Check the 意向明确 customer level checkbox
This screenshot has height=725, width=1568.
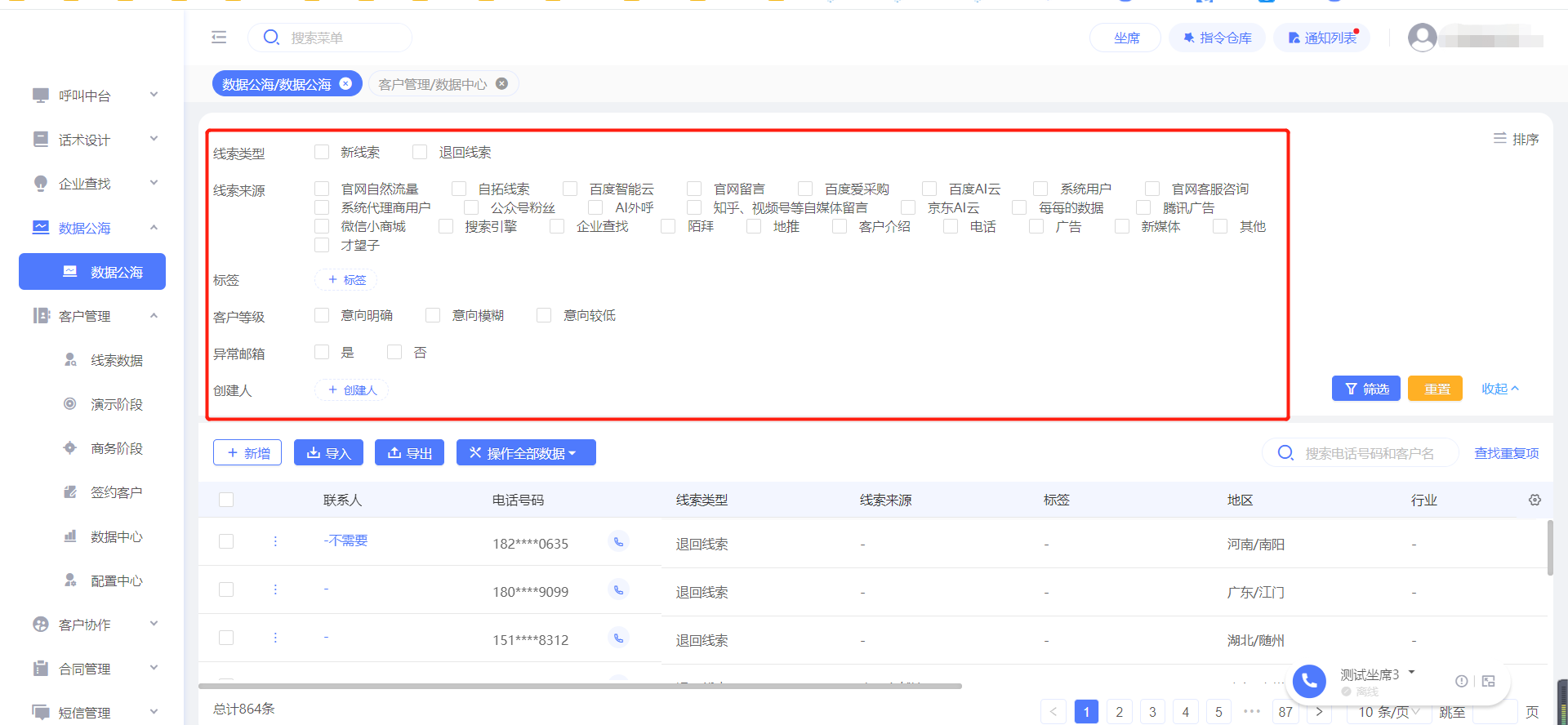[x=322, y=315]
